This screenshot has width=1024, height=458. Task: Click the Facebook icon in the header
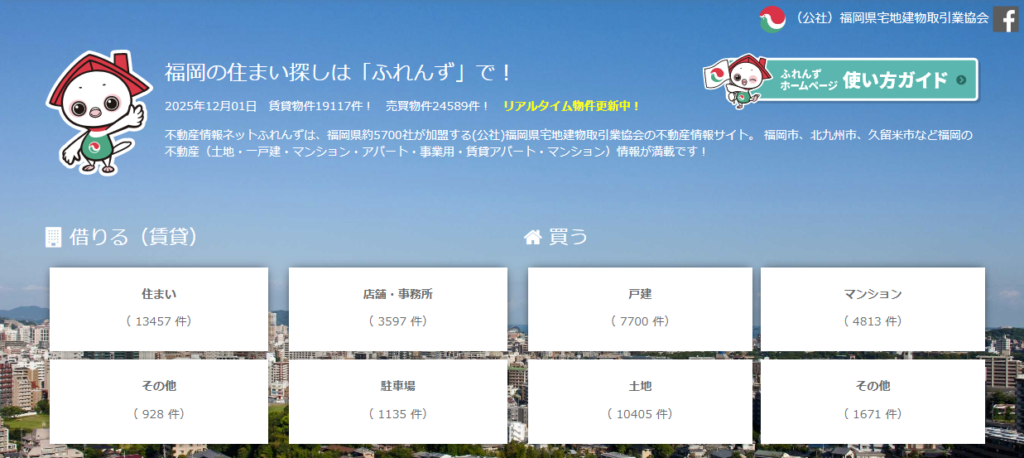(1006, 18)
